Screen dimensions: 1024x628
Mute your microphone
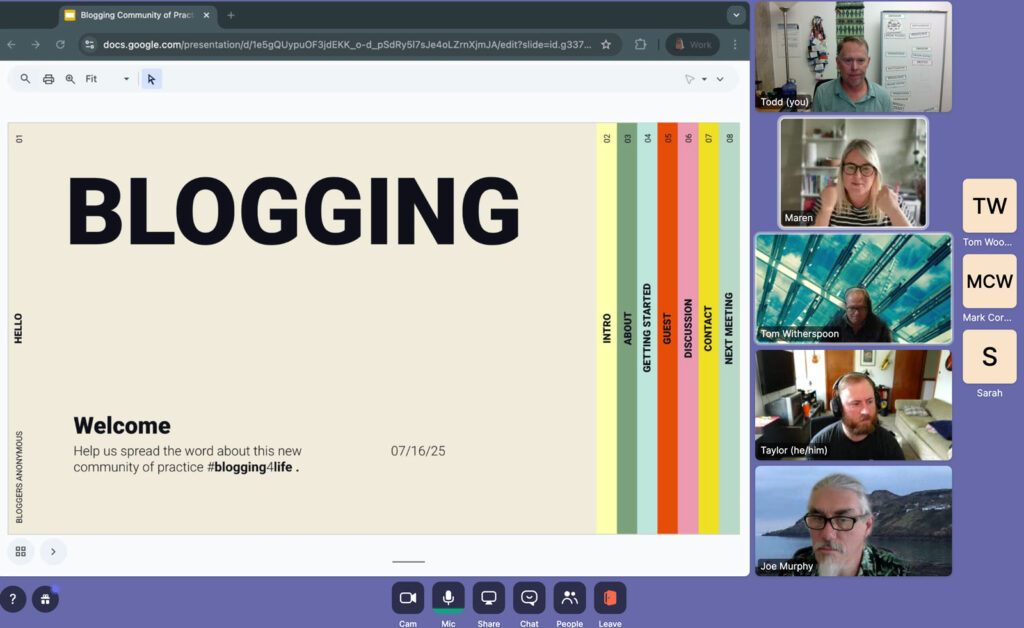[448, 597]
